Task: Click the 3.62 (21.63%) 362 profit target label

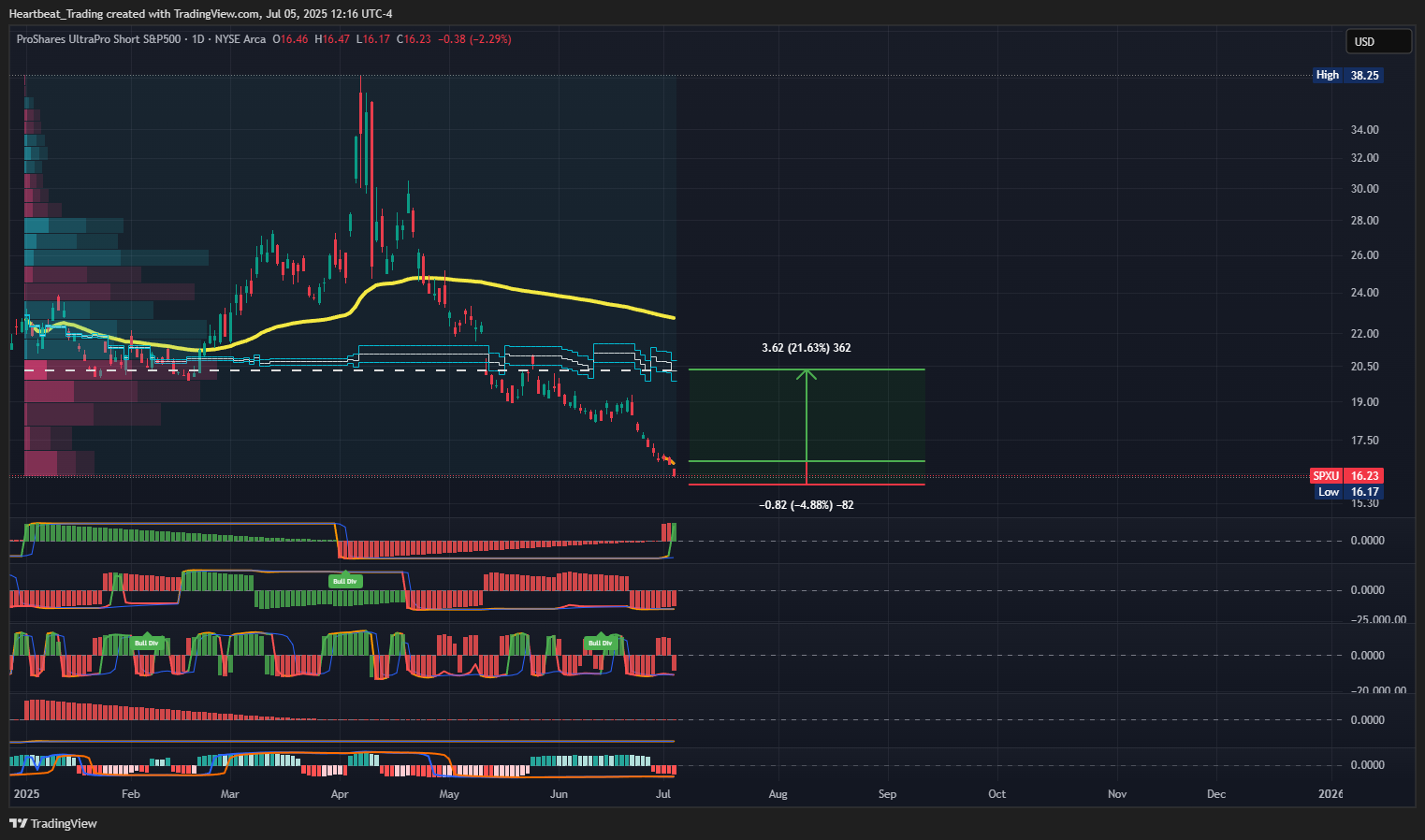Action: pyautogui.click(x=807, y=348)
